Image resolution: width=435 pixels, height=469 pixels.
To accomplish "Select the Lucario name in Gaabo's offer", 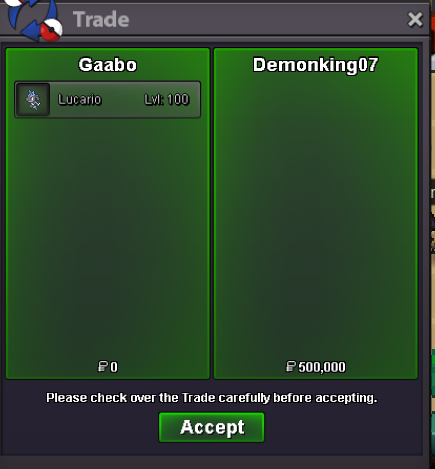I will pyautogui.click(x=80, y=99).
